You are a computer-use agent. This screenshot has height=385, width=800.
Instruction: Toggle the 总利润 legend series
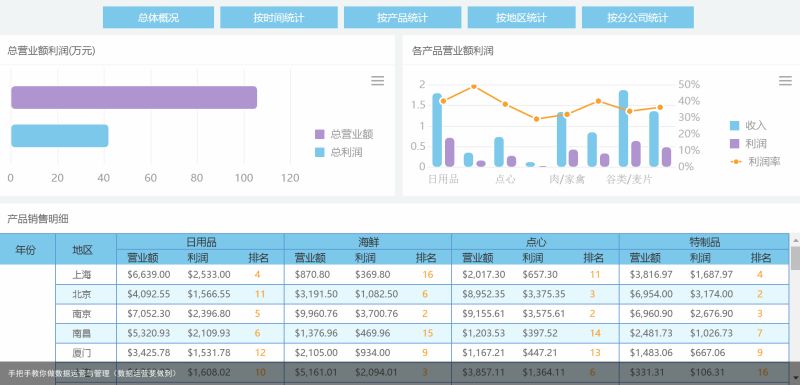[339, 152]
